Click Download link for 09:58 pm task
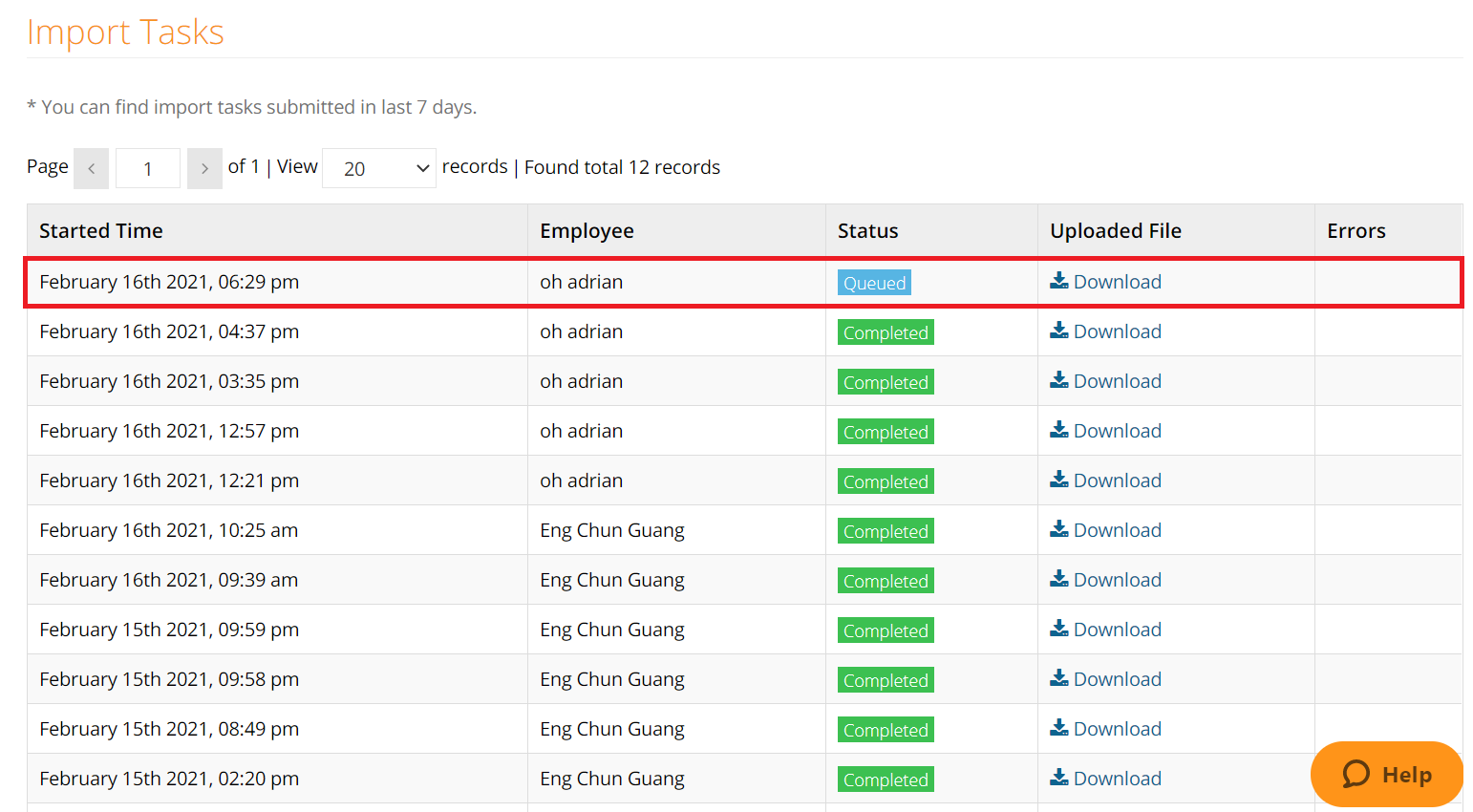Screen dimensions: 1473x812 pos(1117,679)
